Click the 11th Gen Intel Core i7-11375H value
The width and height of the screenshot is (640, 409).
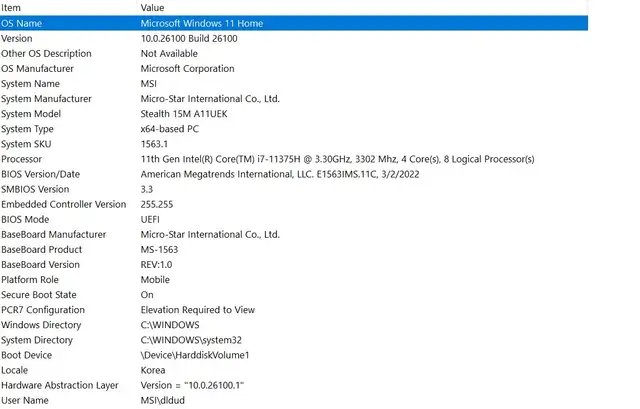point(338,159)
